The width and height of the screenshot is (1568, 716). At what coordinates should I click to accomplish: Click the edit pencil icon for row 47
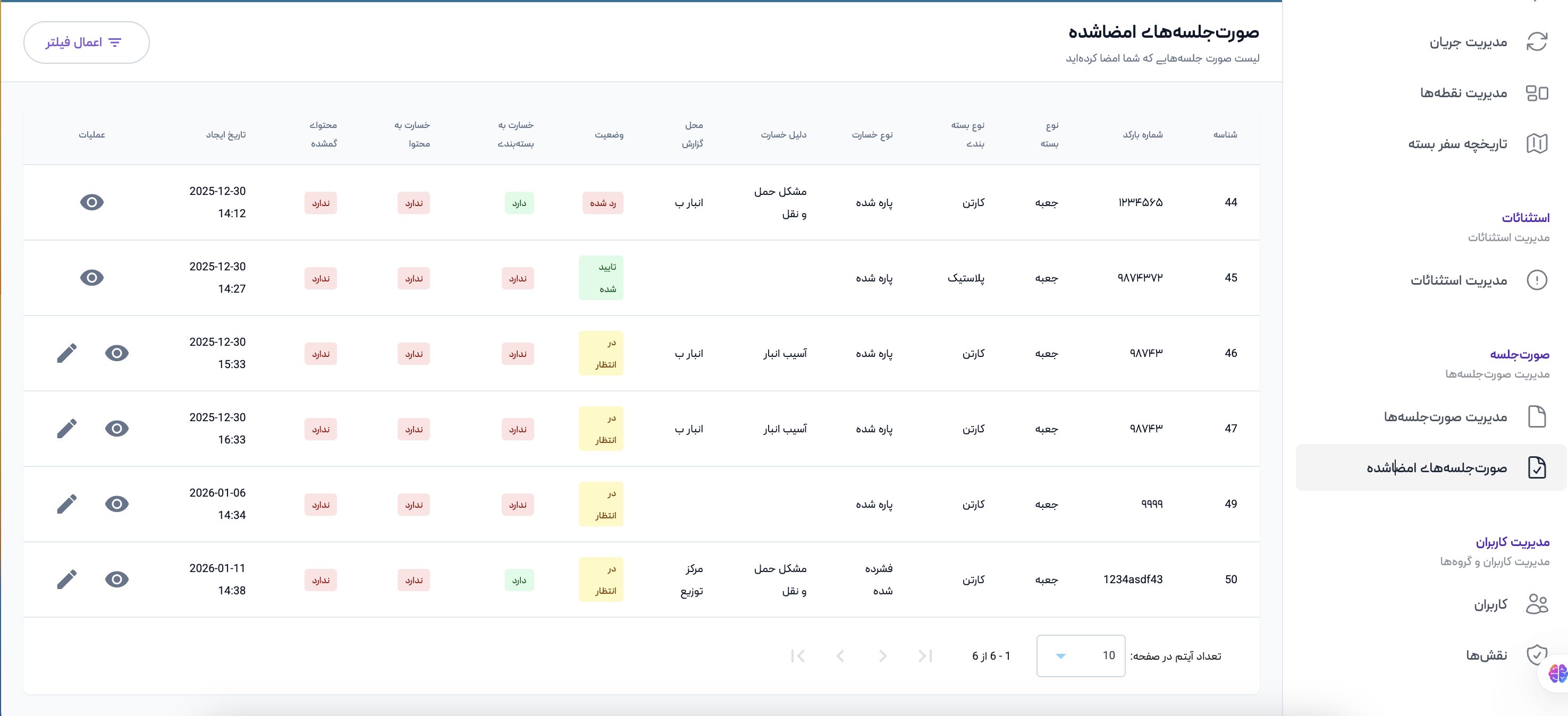67,428
